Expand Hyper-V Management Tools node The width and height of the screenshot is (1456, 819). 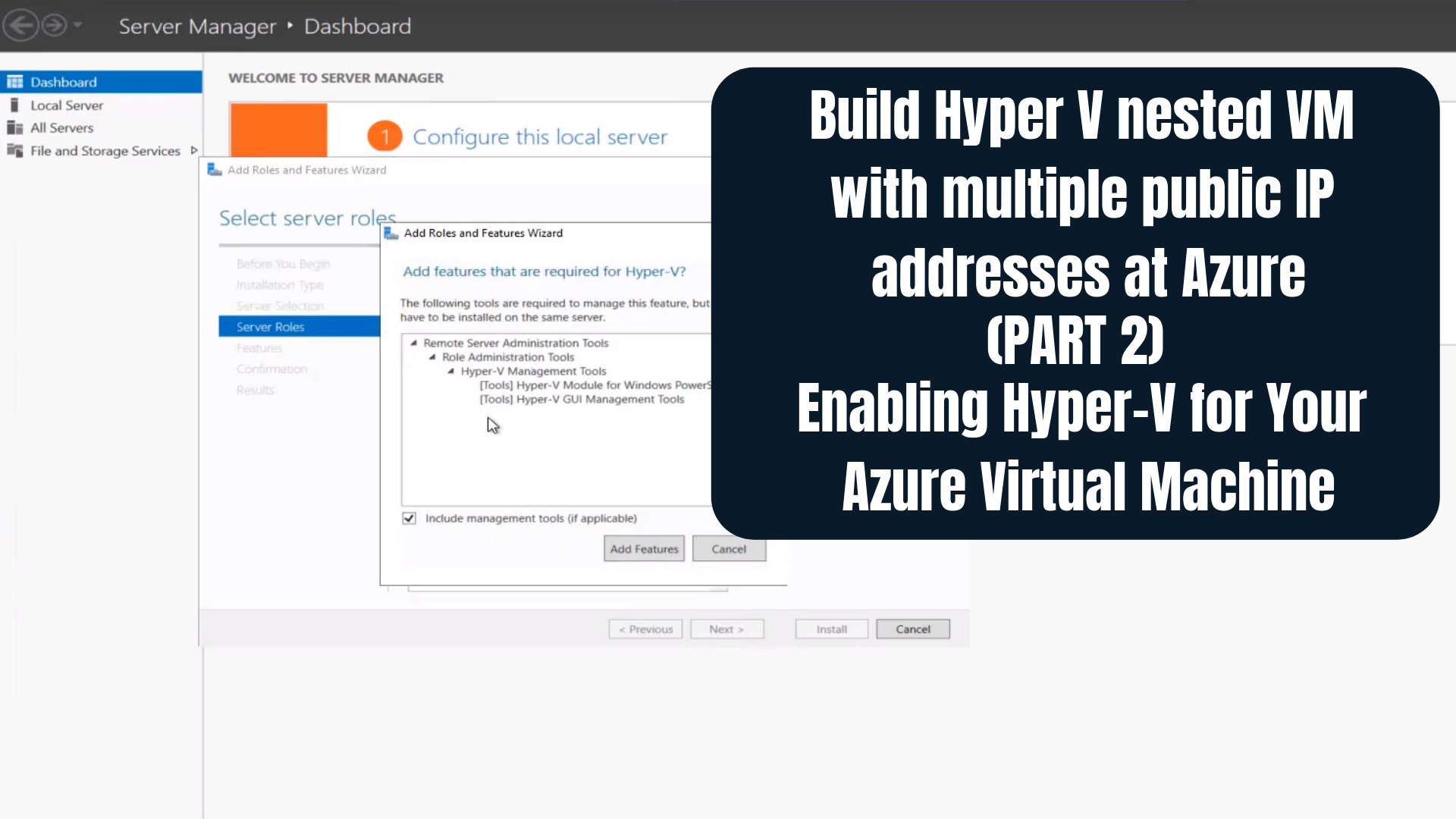click(451, 371)
